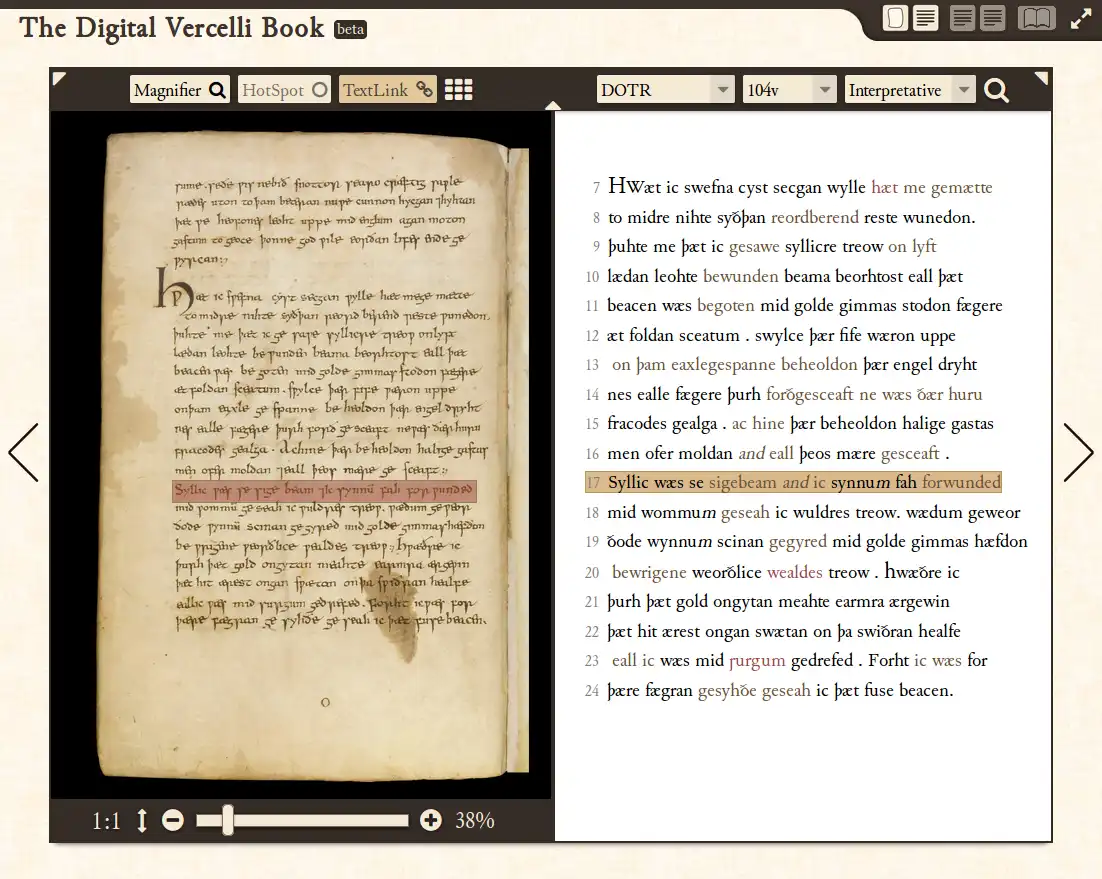Select line 12 'æt foldan sceatum'
This screenshot has height=879, width=1102.
pos(772,335)
